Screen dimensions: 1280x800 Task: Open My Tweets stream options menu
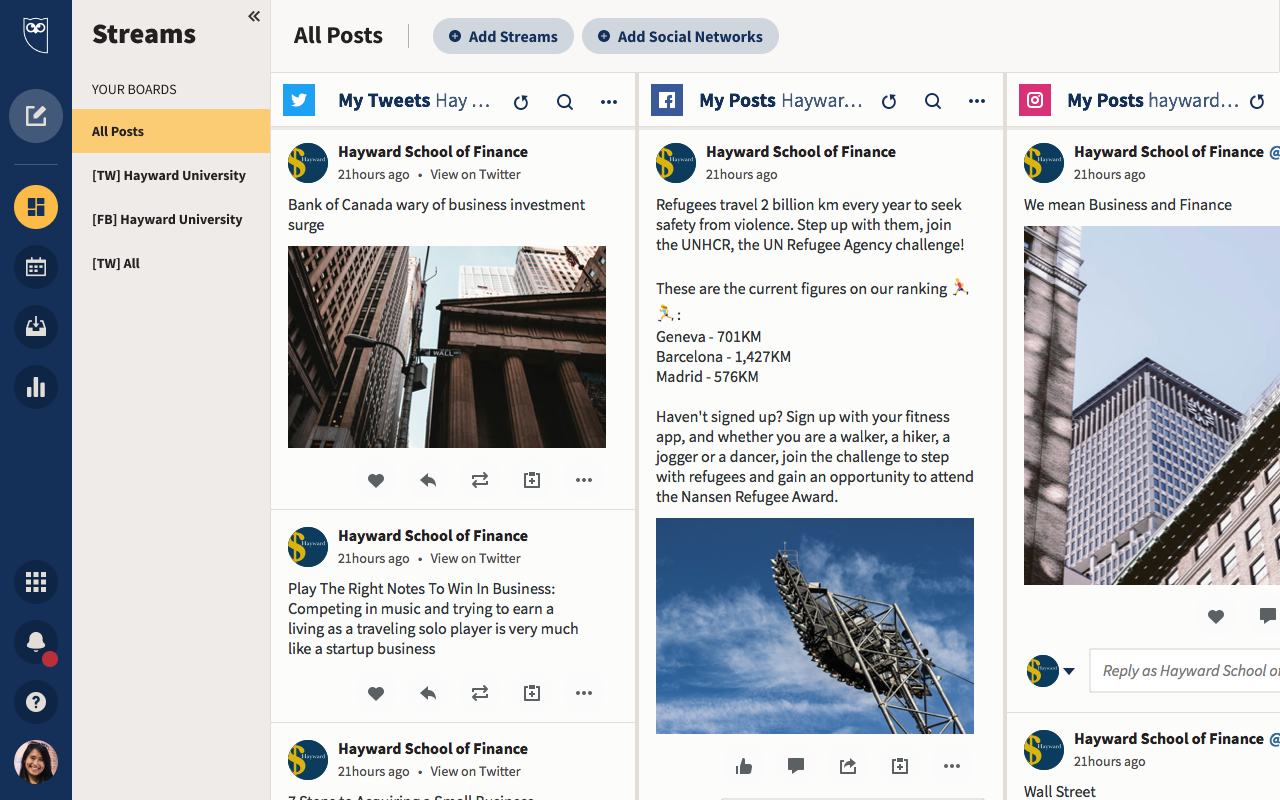(609, 101)
